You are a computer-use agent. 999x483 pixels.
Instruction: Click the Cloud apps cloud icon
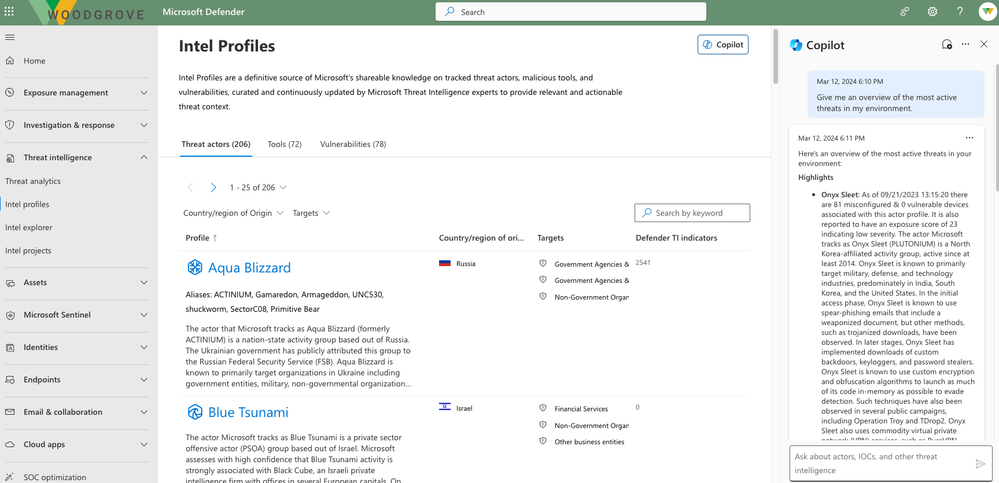[10, 444]
